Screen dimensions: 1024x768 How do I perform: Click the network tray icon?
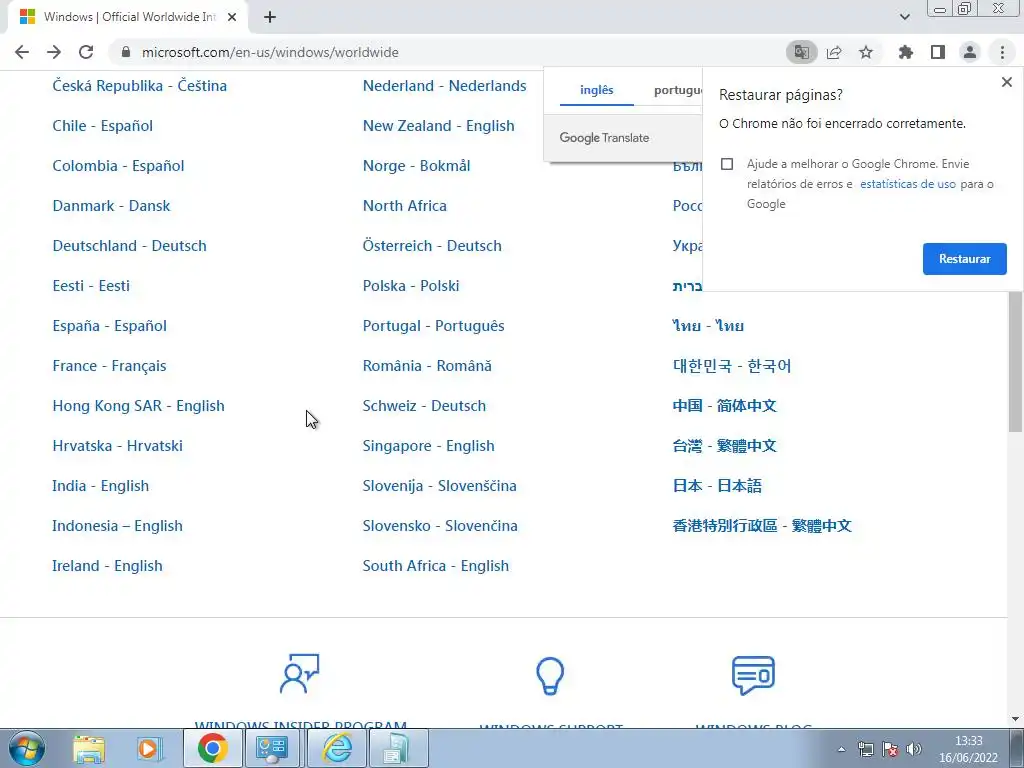[x=866, y=749]
